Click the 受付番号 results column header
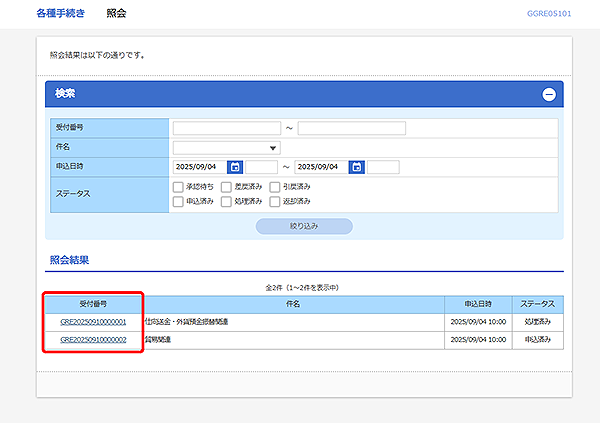The image size is (600, 423). tap(93, 304)
